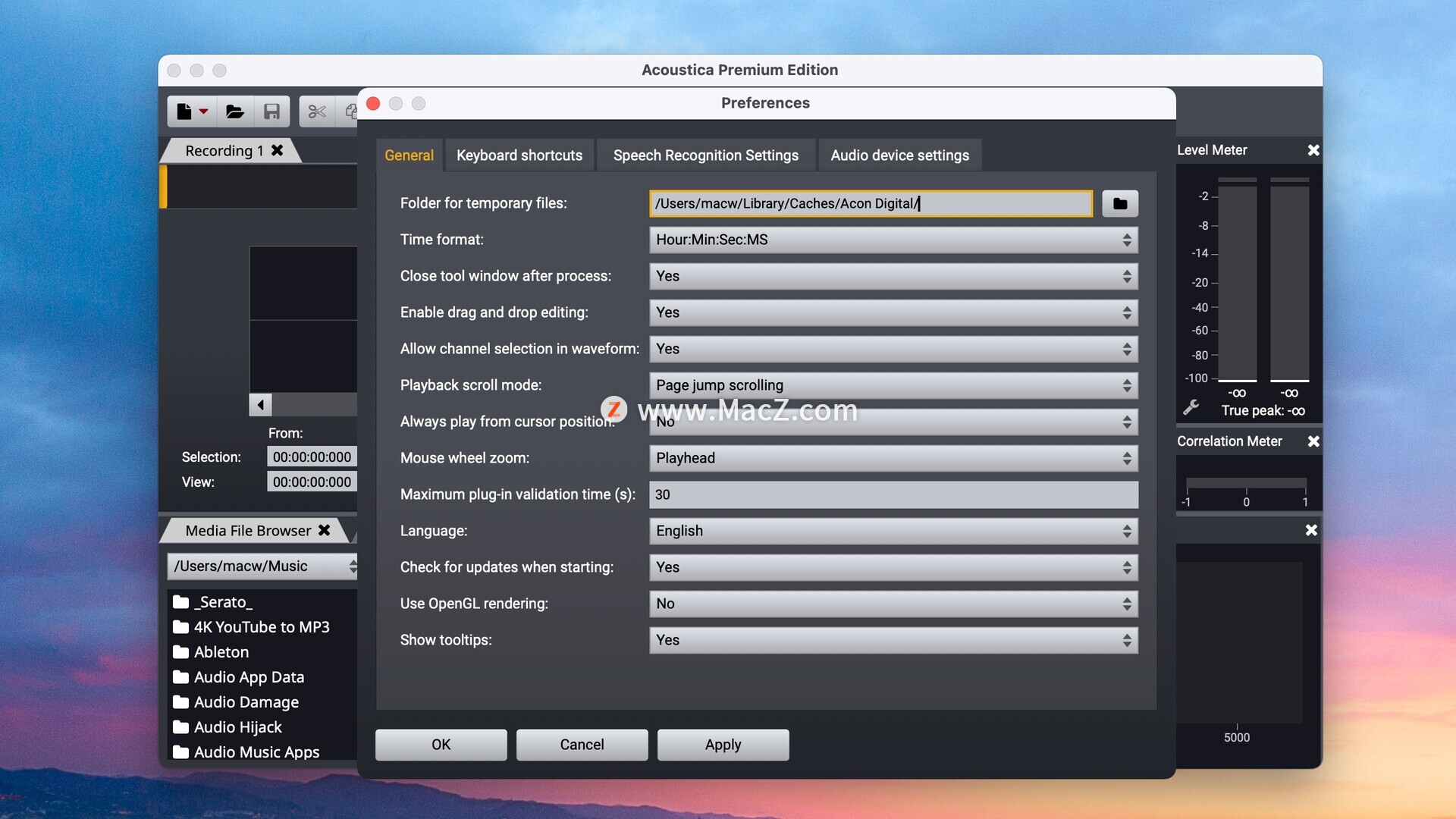Open Enable drag and drop editing dropdown

(x=893, y=312)
